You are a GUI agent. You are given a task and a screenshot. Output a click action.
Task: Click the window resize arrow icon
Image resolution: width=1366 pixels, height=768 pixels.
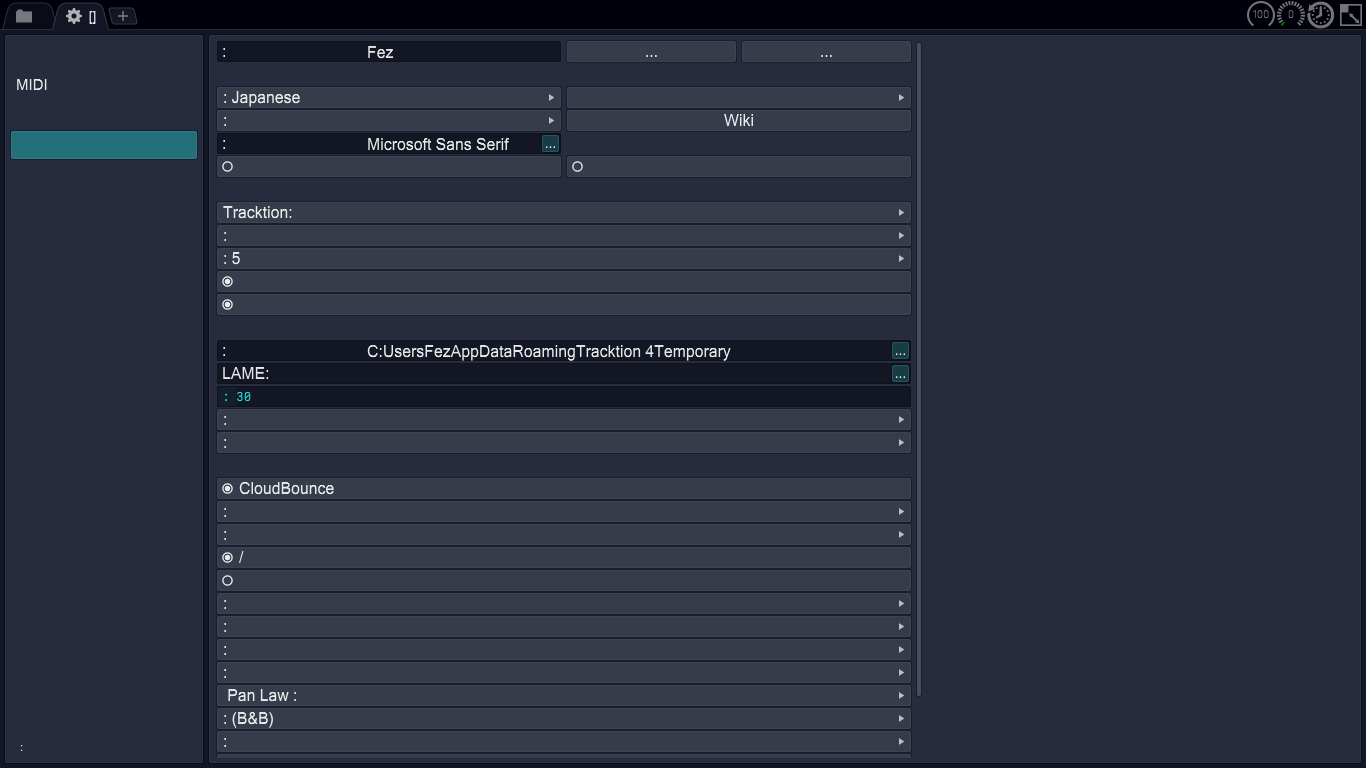coord(1350,14)
